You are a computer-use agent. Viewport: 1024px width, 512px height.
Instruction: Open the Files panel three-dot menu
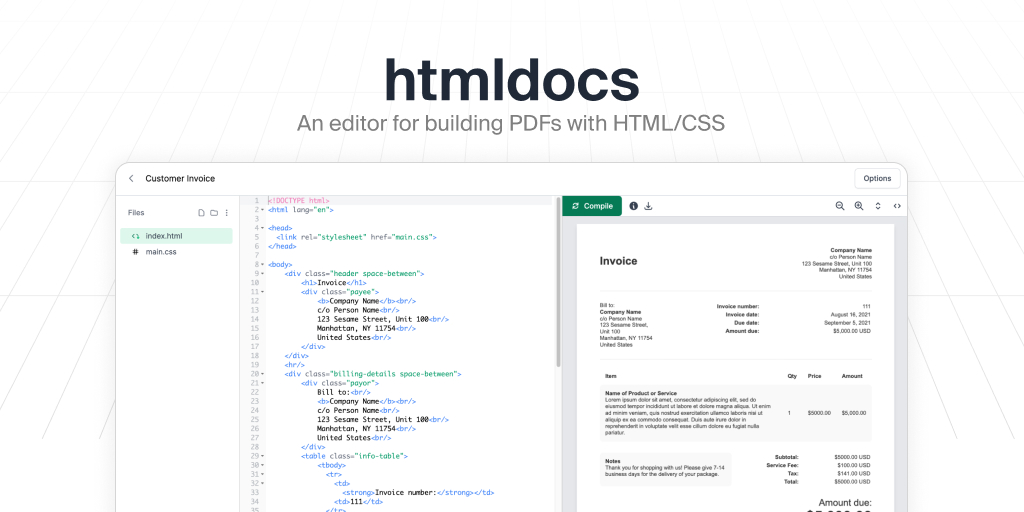point(227,213)
